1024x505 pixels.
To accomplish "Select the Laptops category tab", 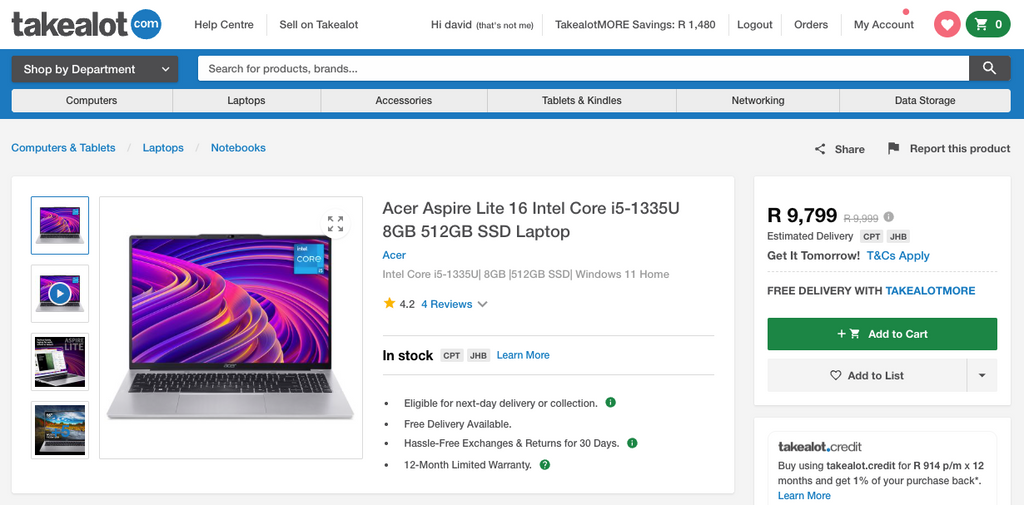I will (x=246, y=101).
